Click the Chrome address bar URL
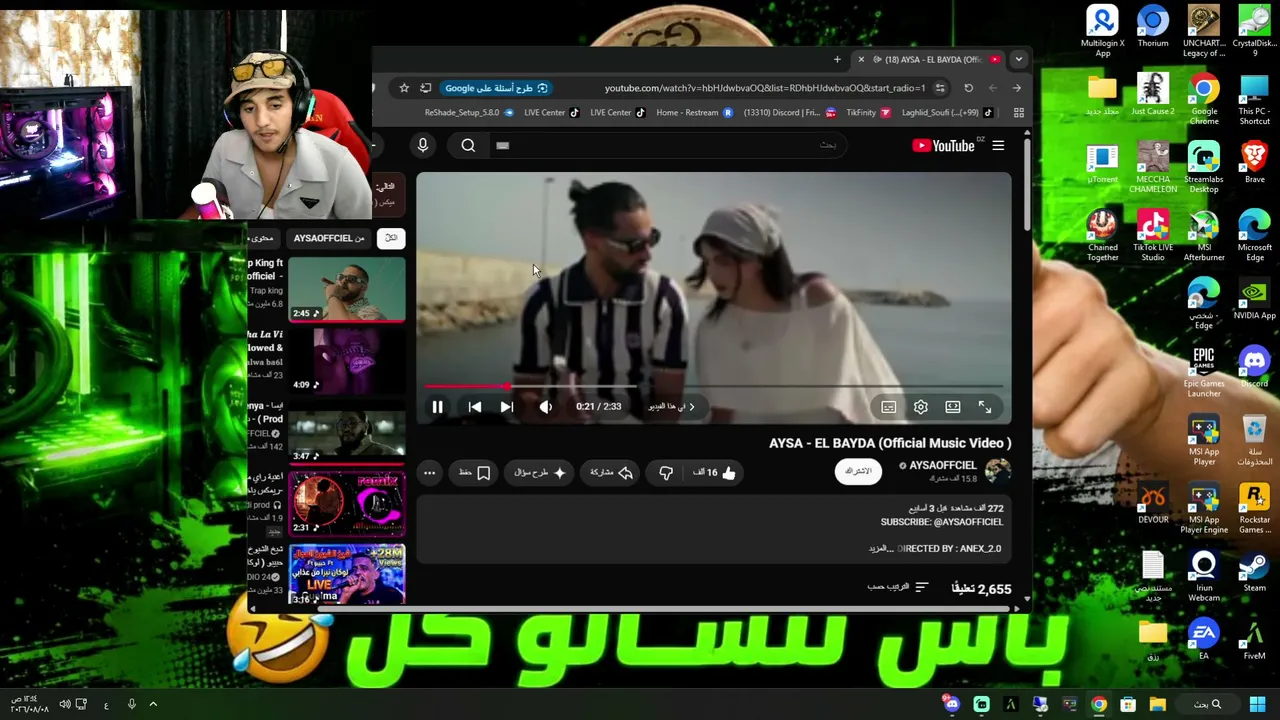The height and width of the screenshot is (720, 1280). coord(765,88)
